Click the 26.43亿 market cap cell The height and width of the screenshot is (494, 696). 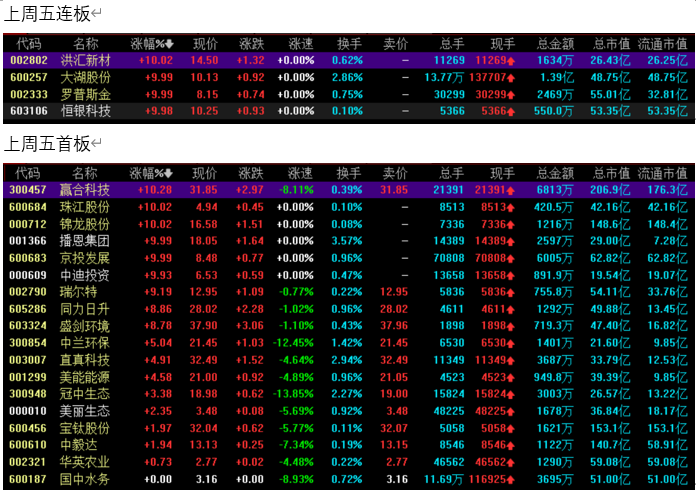pos(610,60)
